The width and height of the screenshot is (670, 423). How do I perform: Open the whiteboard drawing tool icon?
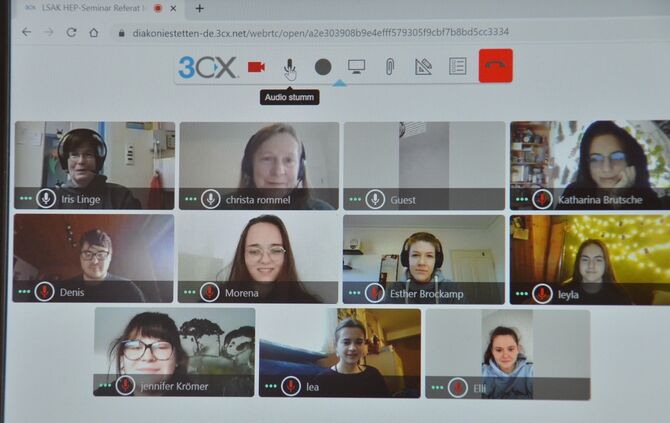pos(423,67)
